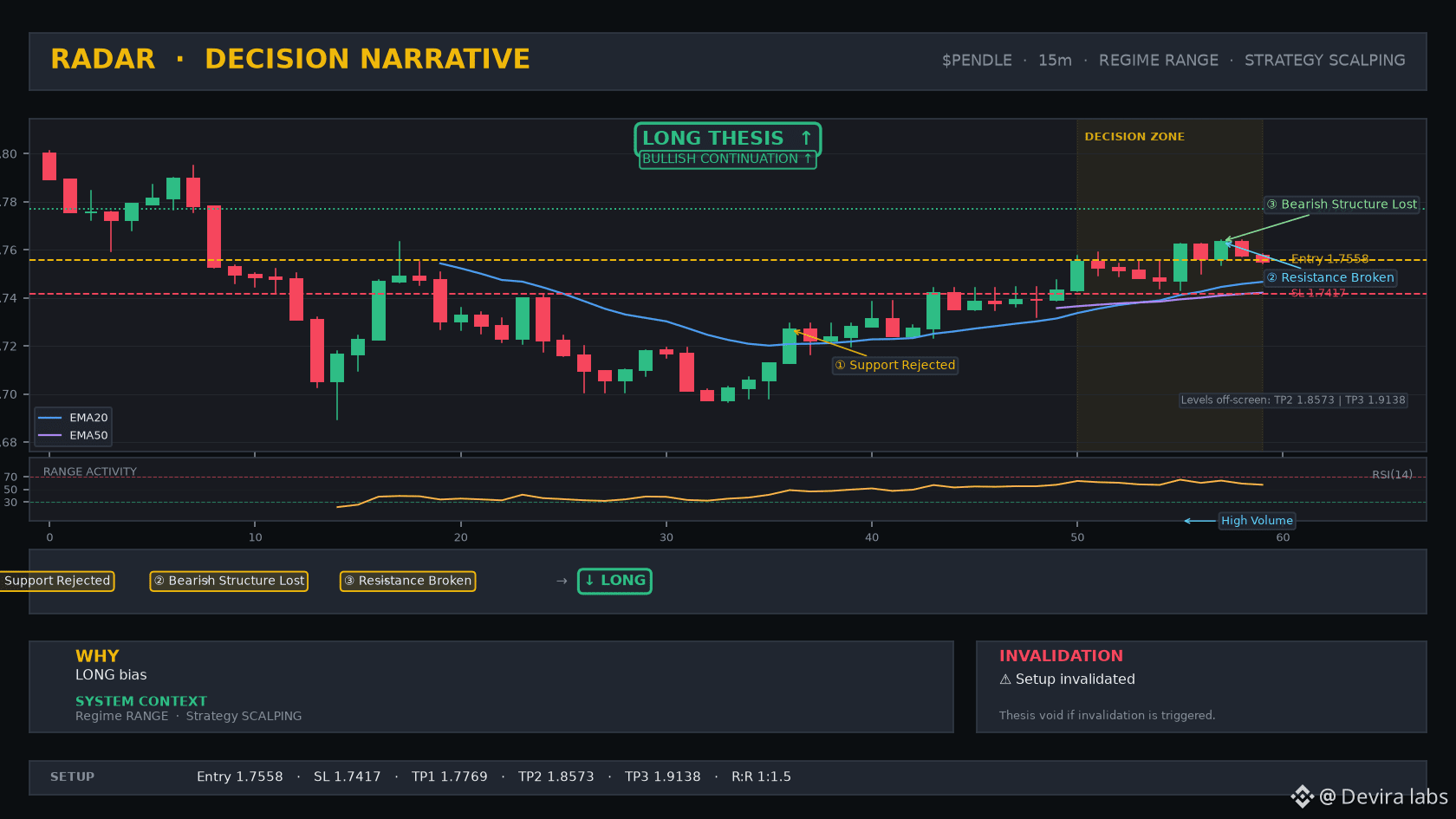The width and height of the screenshot is (1456, 819).
Task: Click the green LONG decision button
Action: tap(614, 581)
